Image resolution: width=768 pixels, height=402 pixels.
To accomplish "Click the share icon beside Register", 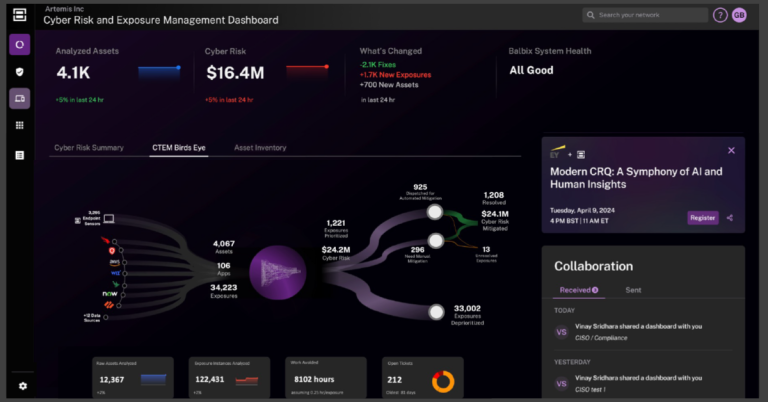I will coord(729,218).
